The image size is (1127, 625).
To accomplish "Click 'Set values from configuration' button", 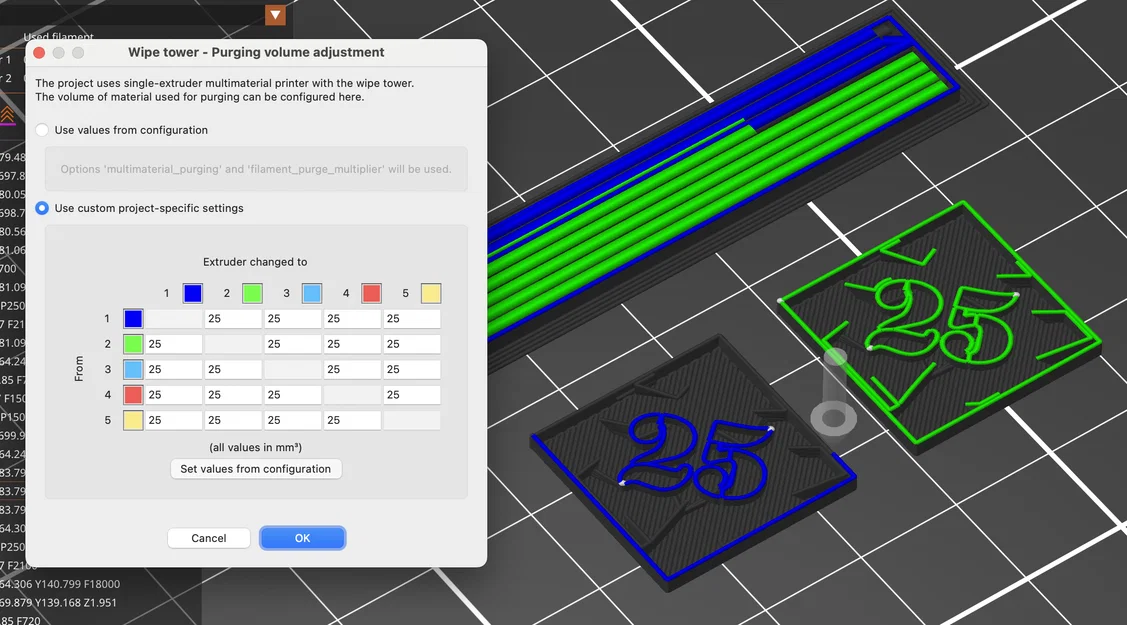I will pyautogui.click(x=256, y=469).
